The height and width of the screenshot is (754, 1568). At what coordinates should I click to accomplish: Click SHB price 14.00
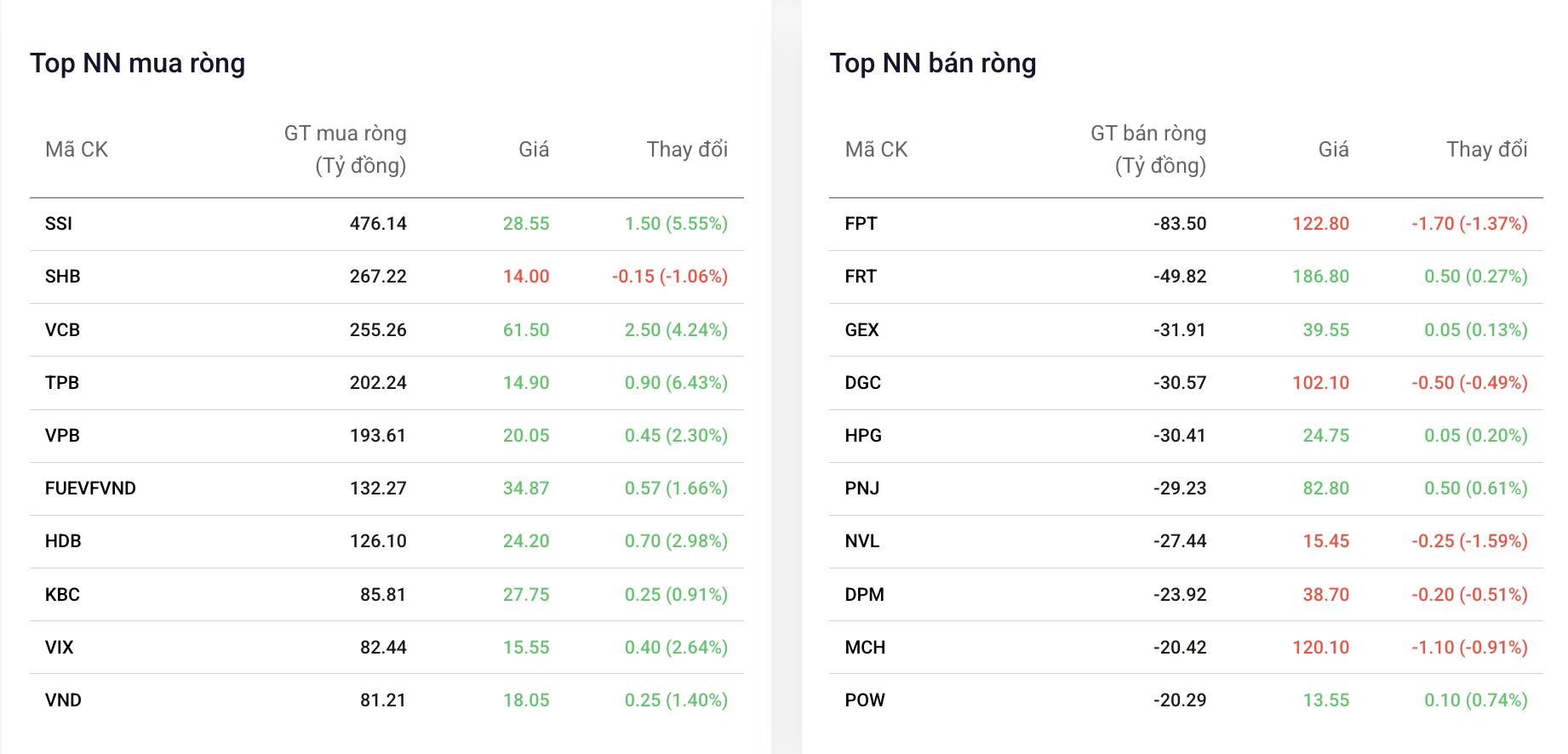pyautogui.click(x=526, y=277)
